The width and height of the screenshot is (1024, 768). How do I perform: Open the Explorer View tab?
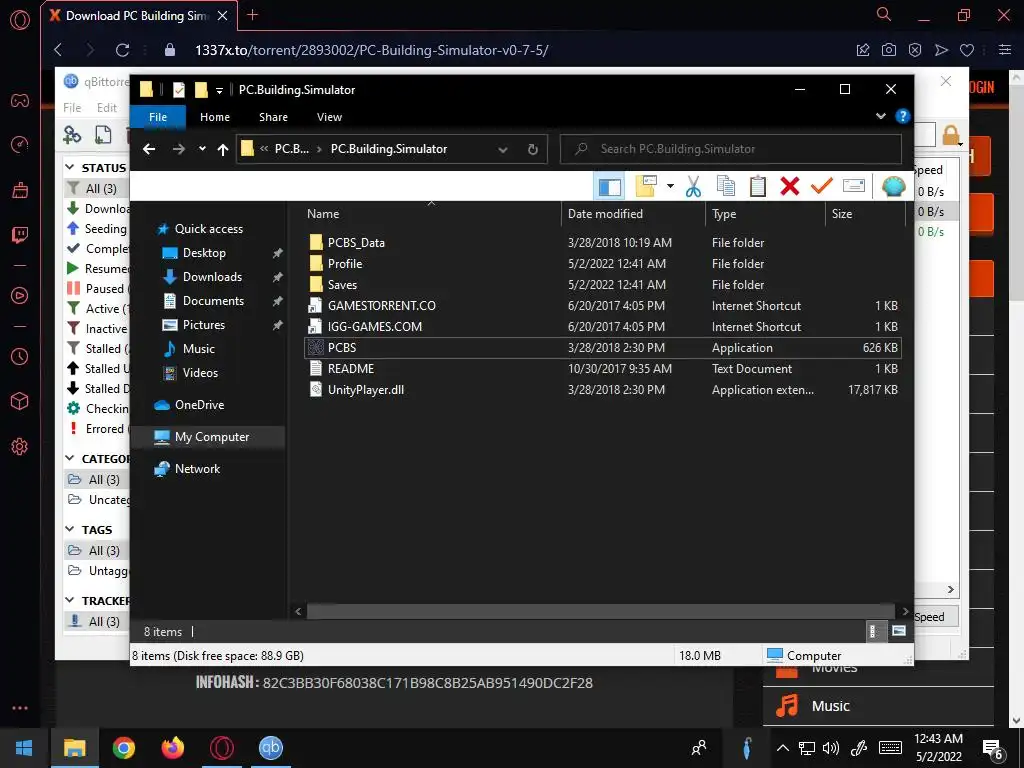pos(329,117)
